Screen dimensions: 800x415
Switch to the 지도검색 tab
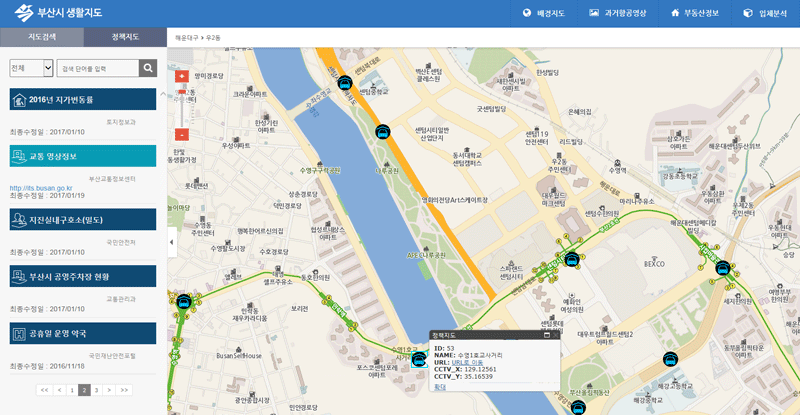coord(42,37)
